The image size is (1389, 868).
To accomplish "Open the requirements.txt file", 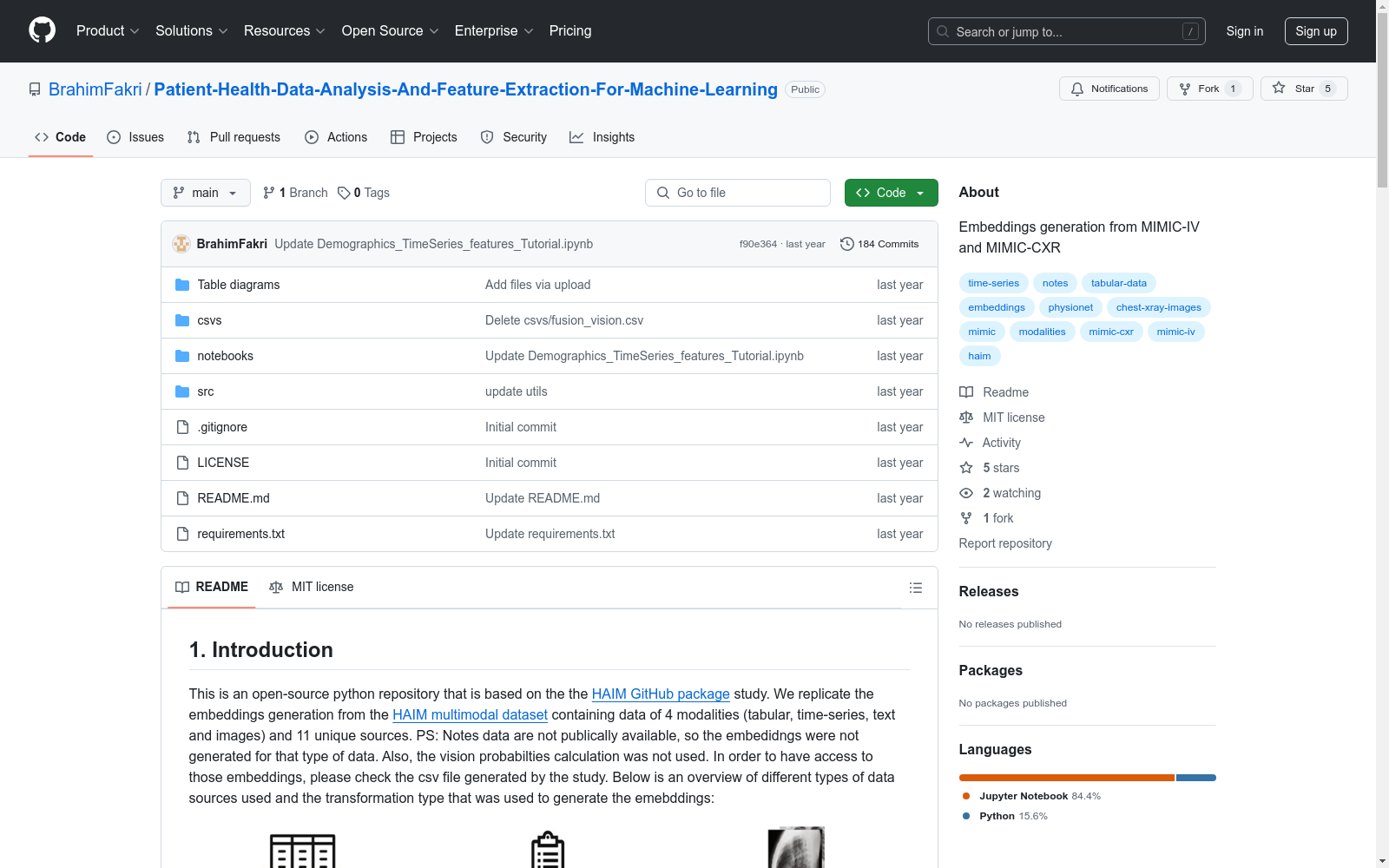I will tap(240, 534).
